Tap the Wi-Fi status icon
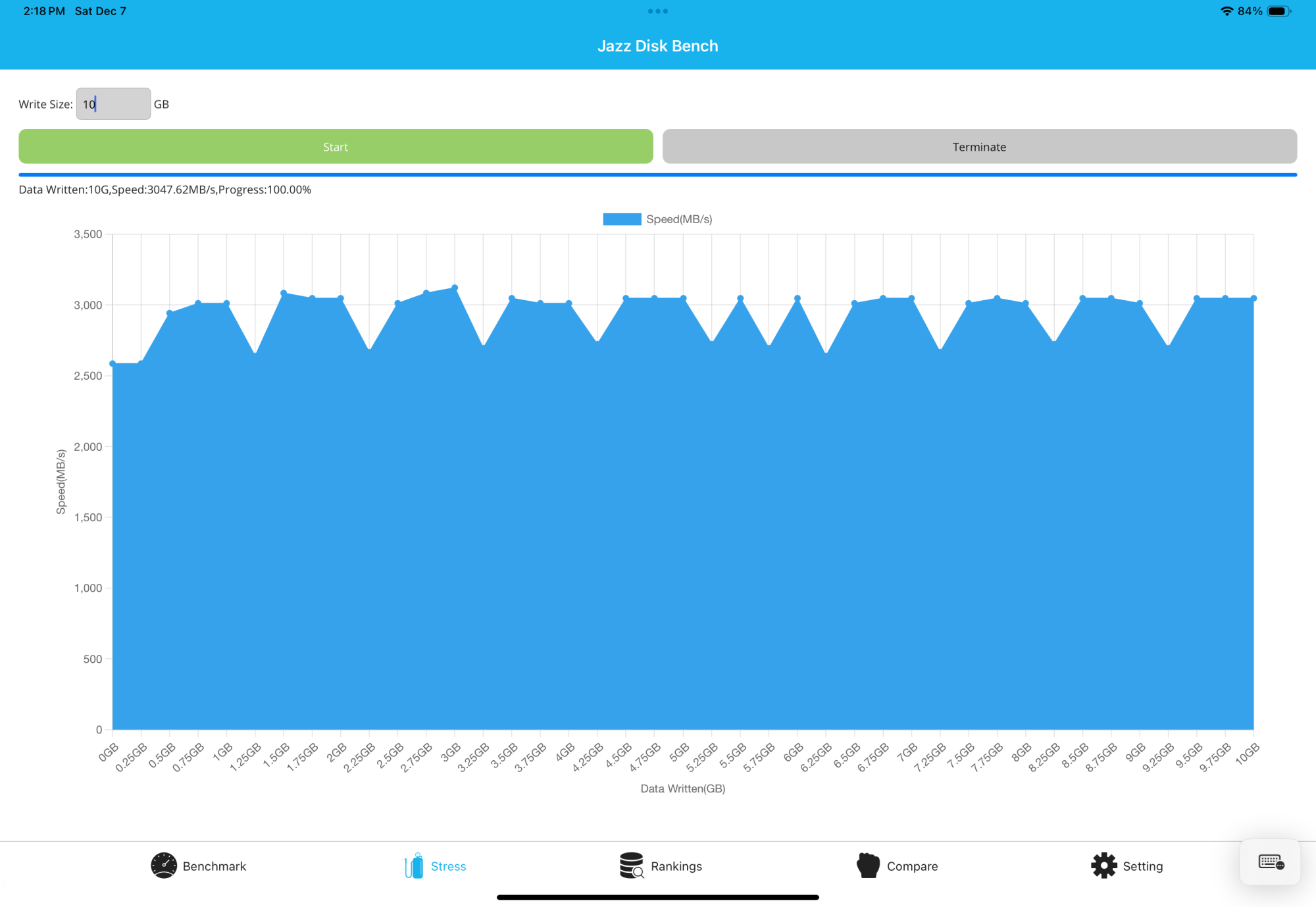The width and height of the screenshot is (1316, 907). 1227,11
